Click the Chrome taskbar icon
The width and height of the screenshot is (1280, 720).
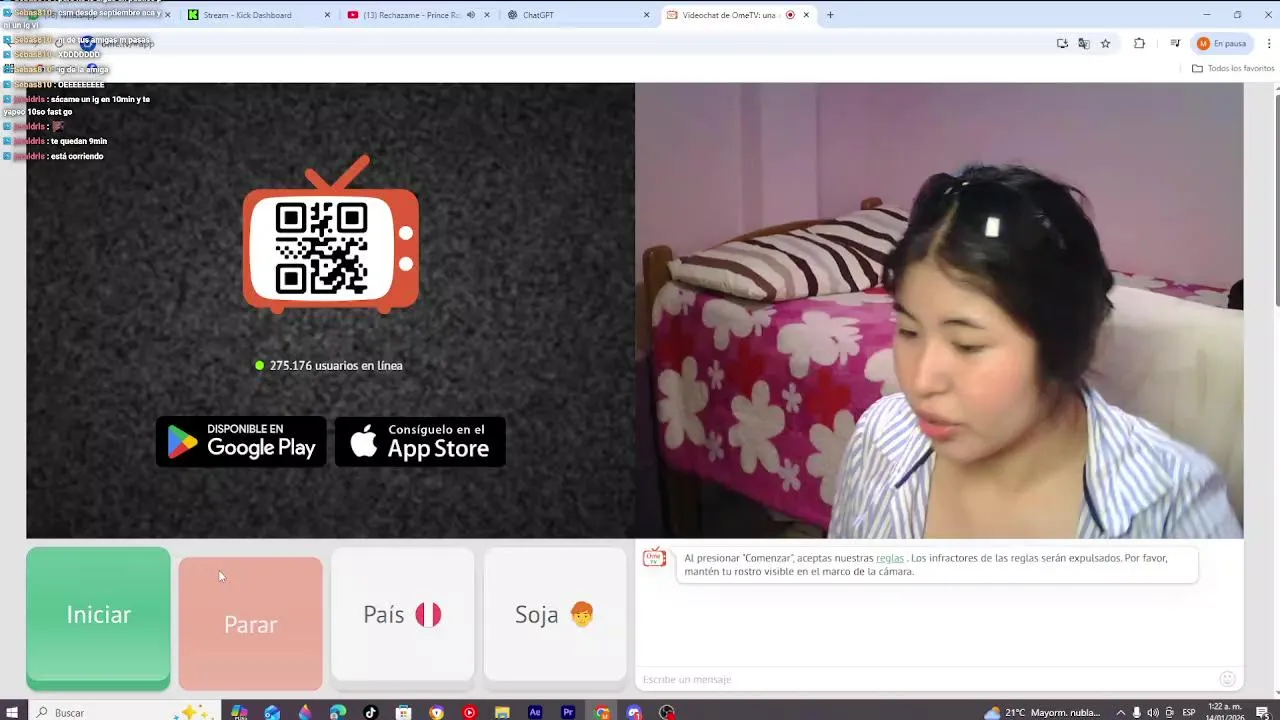click(x=601, y=712)
